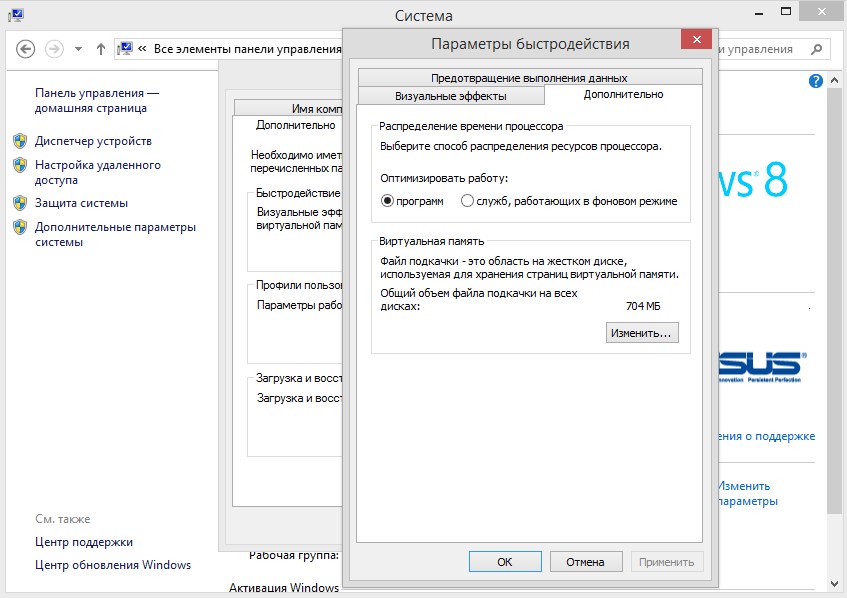Click the ASUS logo in System window
The image size is (847, 598).
coord(762,366)
